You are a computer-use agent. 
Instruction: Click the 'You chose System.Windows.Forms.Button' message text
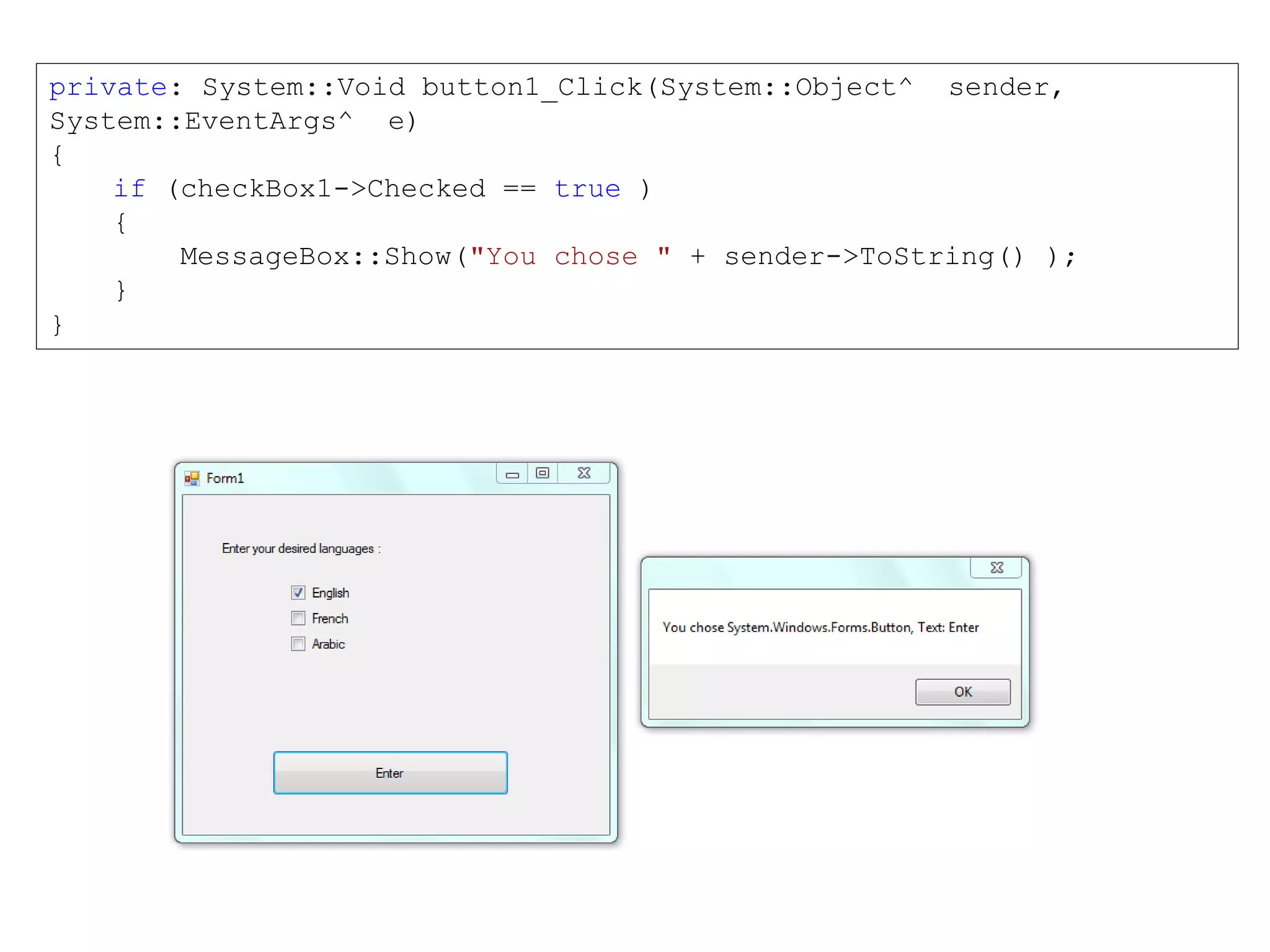[x=820, y=627]
